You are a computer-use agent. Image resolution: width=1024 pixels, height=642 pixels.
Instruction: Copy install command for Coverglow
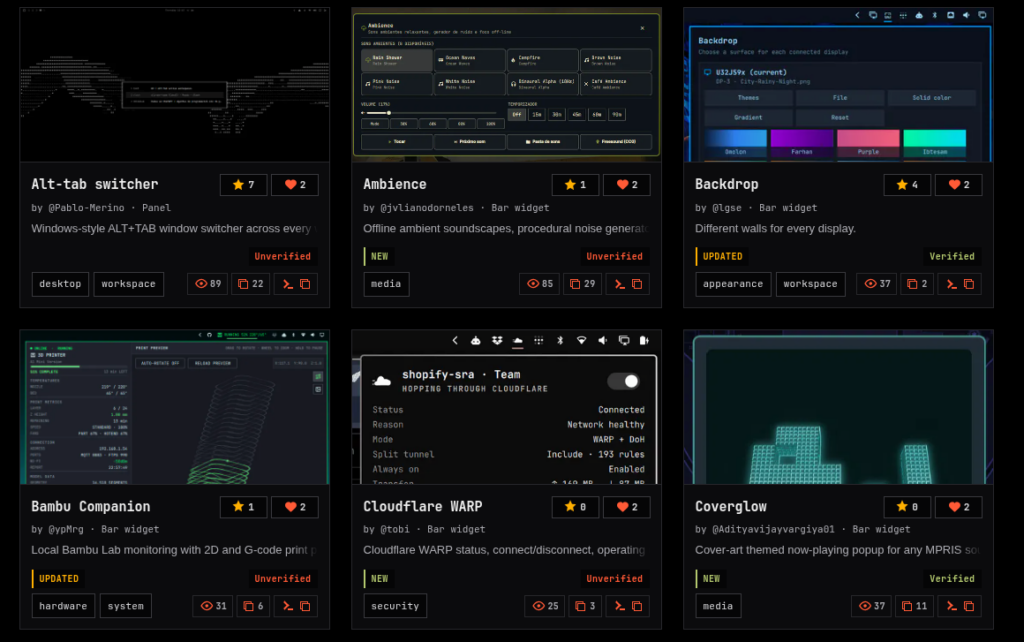coord(959,606)
